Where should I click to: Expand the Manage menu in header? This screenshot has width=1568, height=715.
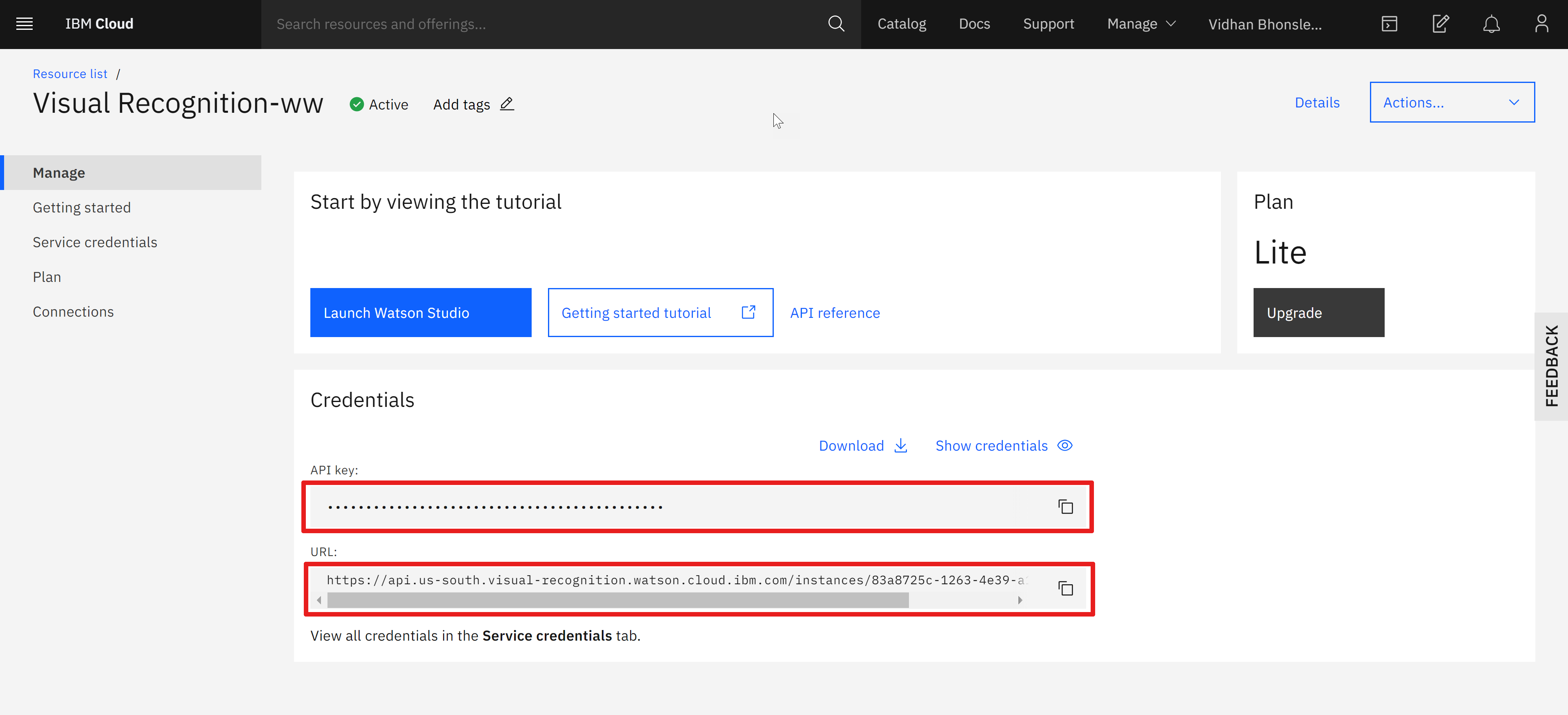pos(1141,24)
